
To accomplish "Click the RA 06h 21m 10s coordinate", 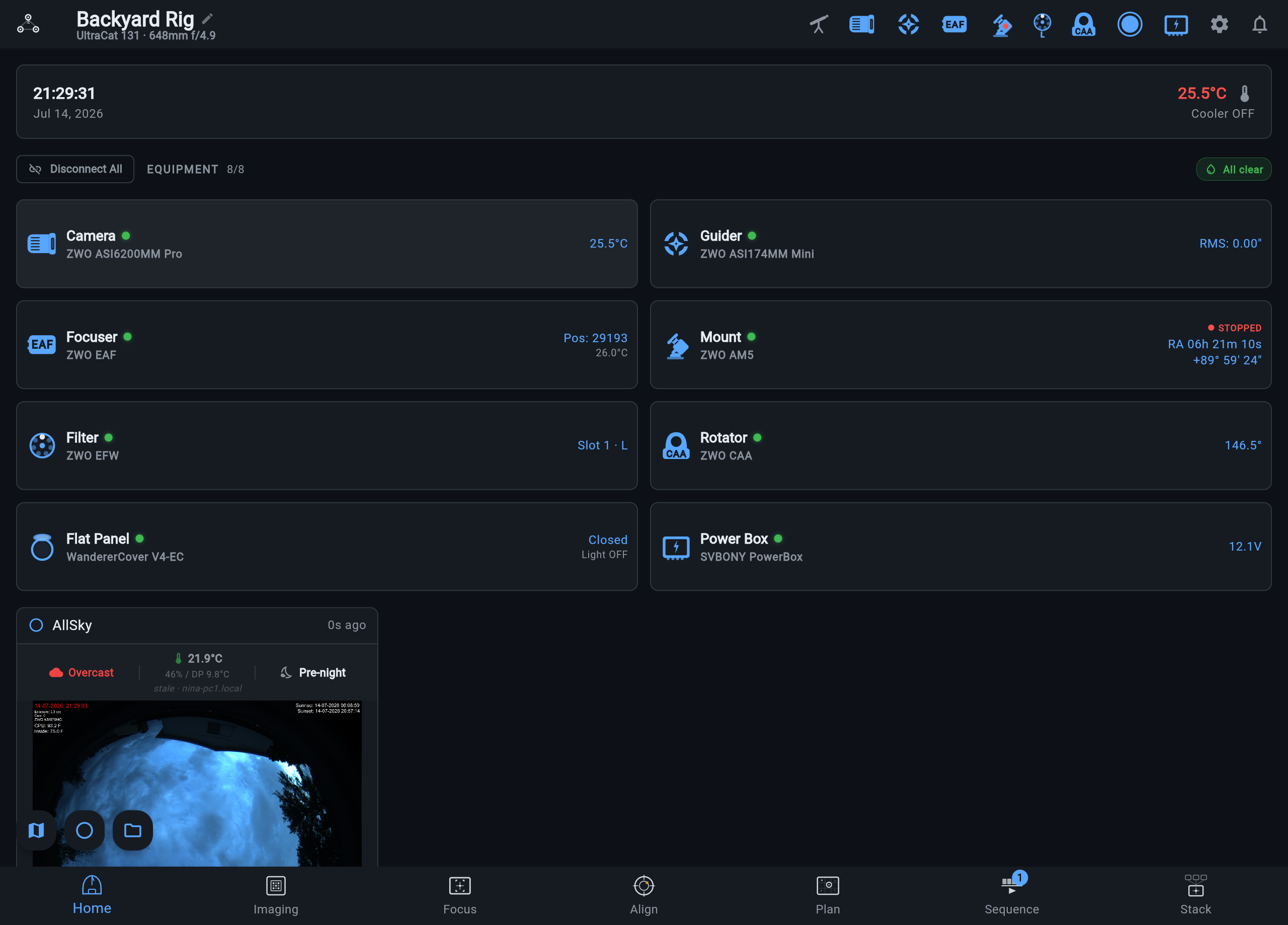I will coord(1214,344).
